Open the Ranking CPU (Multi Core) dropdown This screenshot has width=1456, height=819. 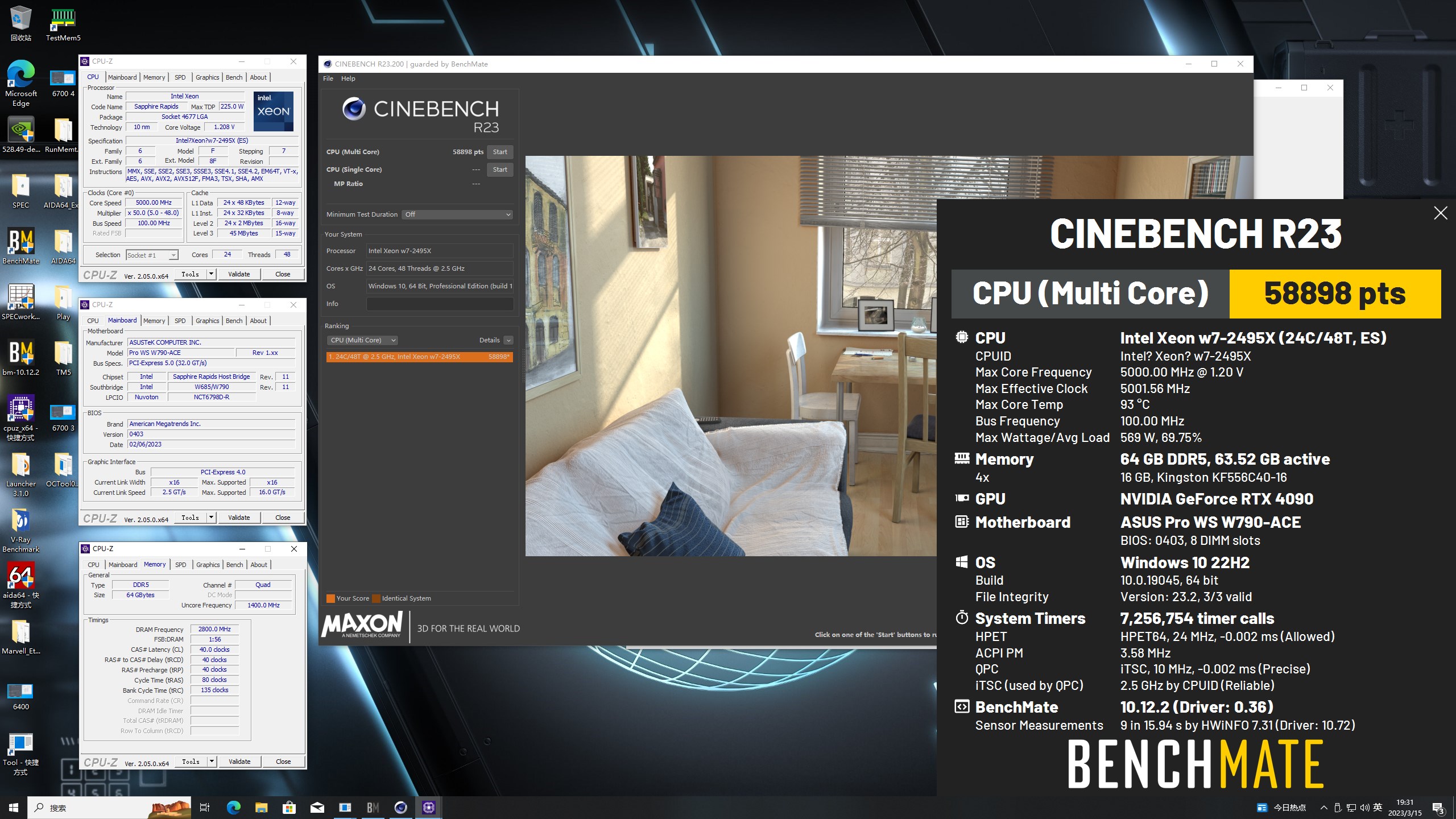(362, 340)
